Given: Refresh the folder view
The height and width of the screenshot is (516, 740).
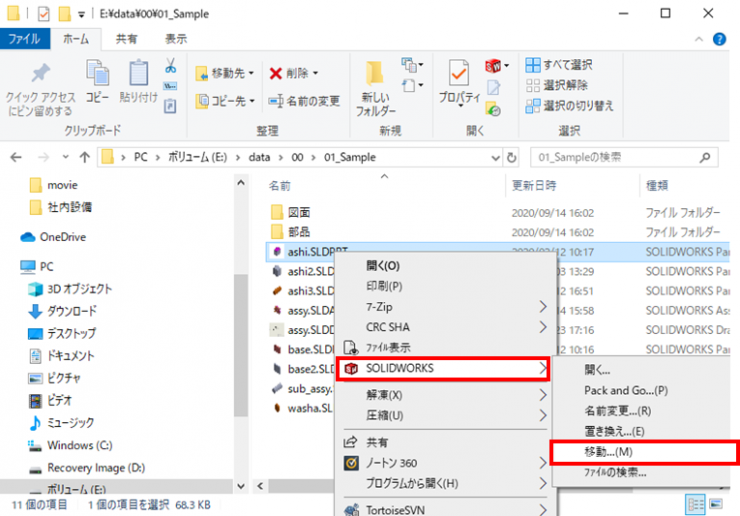Looking at the screenshot, I should pos(512,158).
